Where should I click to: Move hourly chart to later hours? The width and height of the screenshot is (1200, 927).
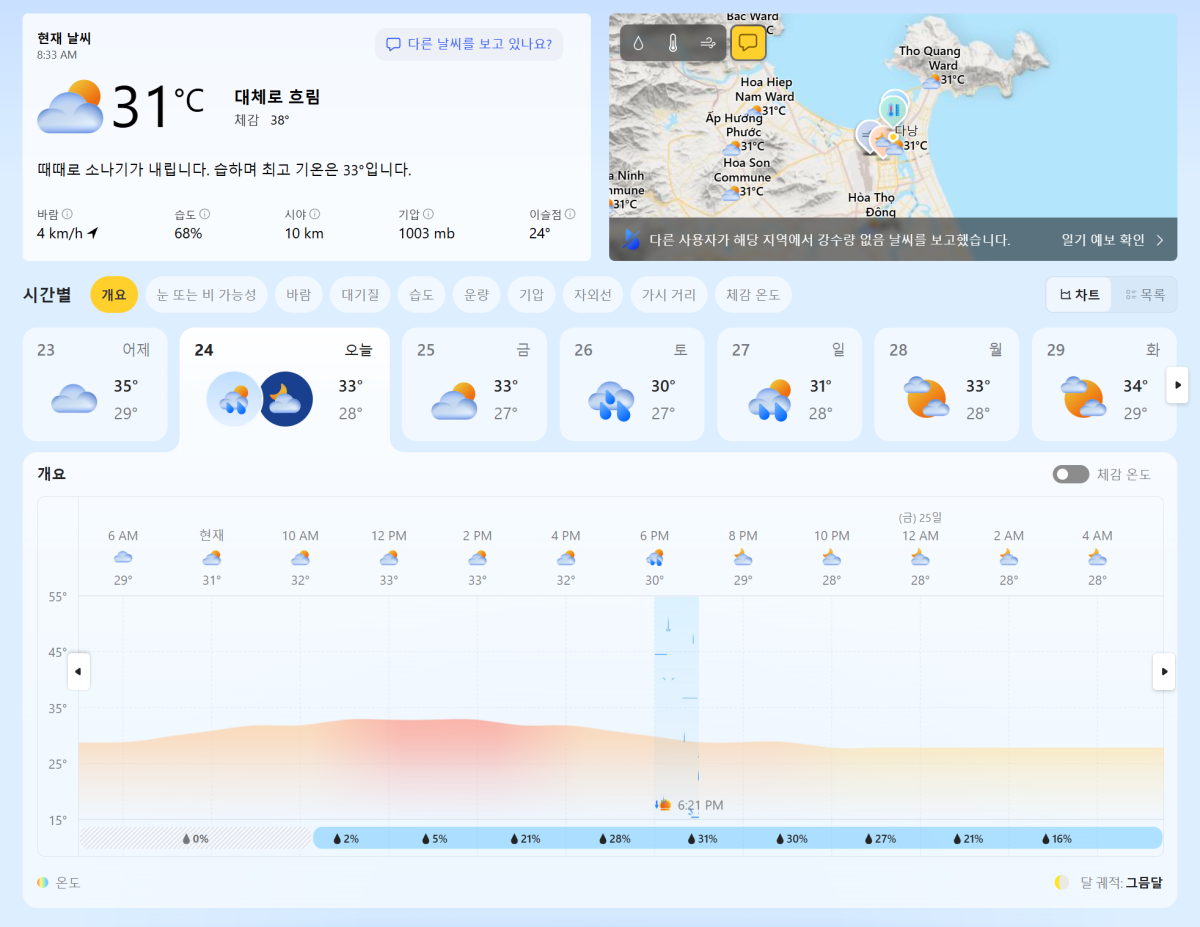point(1163,671)
